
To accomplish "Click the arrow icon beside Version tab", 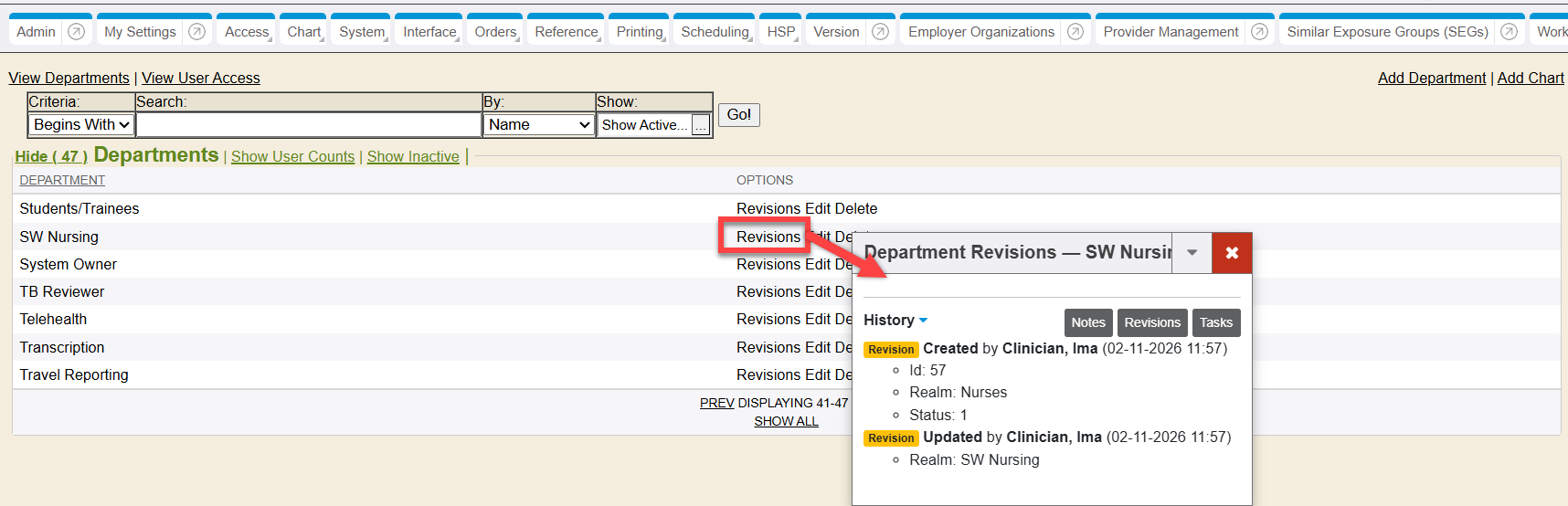I will tap(880, 32).
